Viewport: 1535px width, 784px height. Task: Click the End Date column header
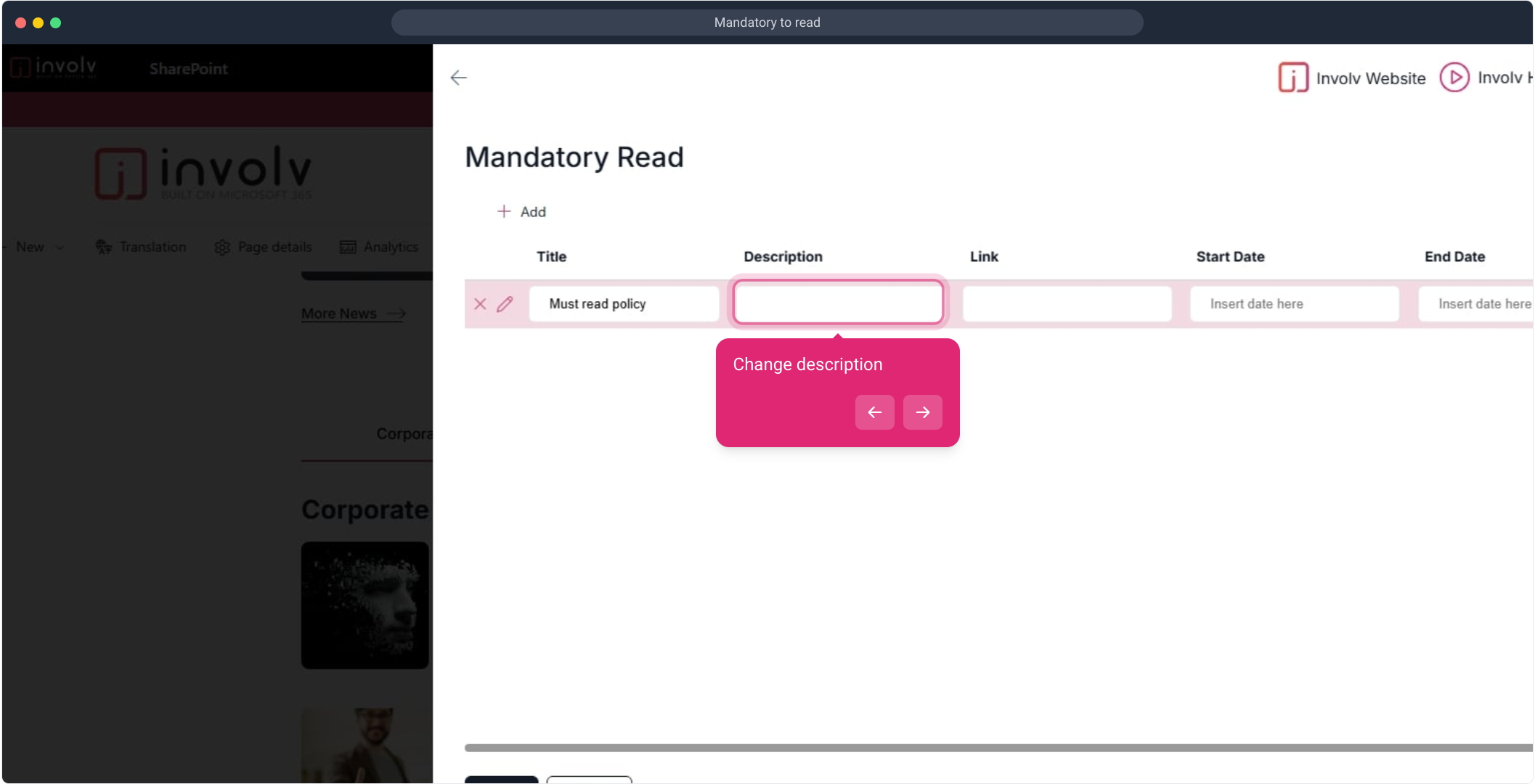[x=1454, y=257]
